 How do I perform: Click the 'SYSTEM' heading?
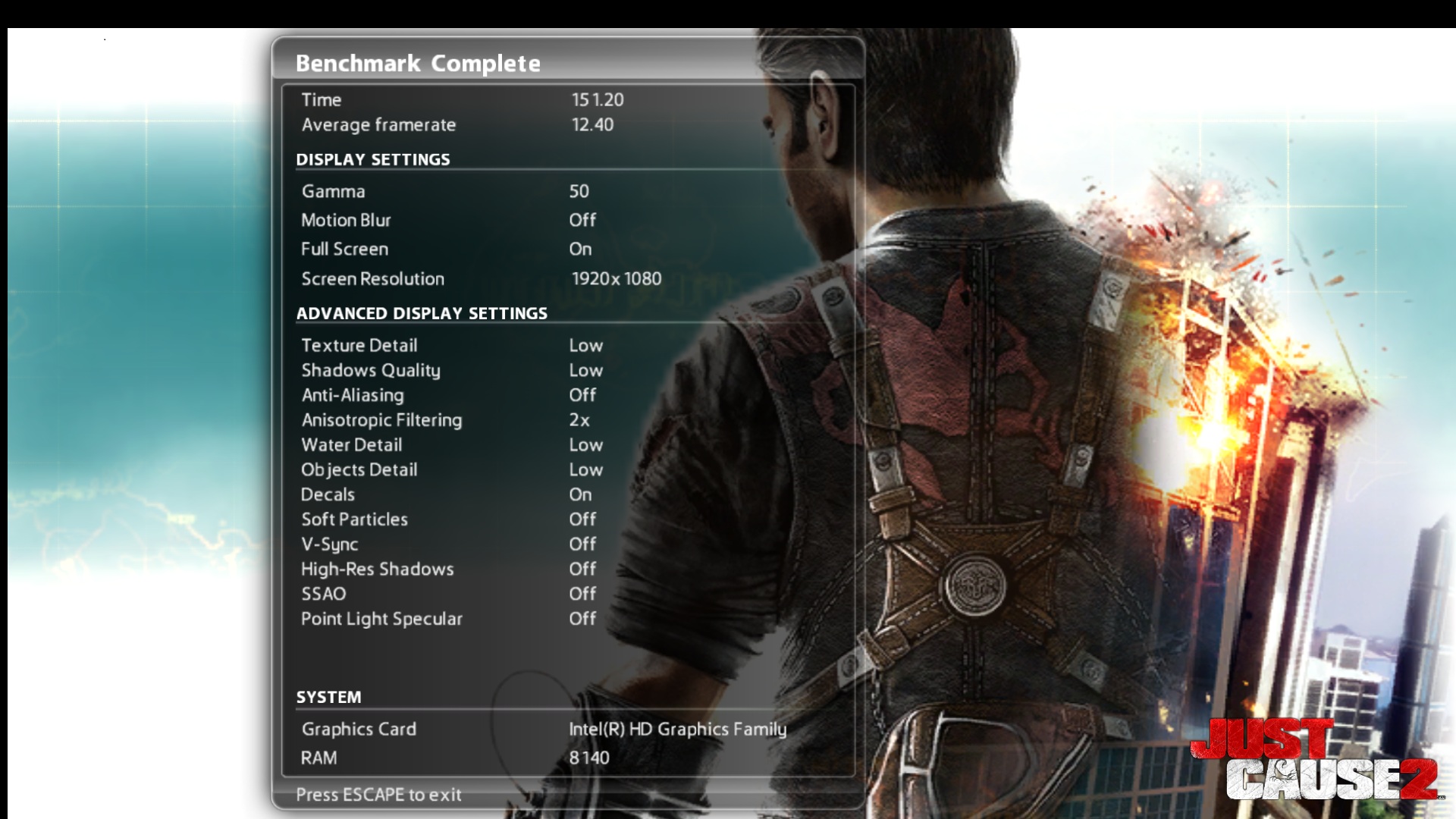(x=328, y=697)
